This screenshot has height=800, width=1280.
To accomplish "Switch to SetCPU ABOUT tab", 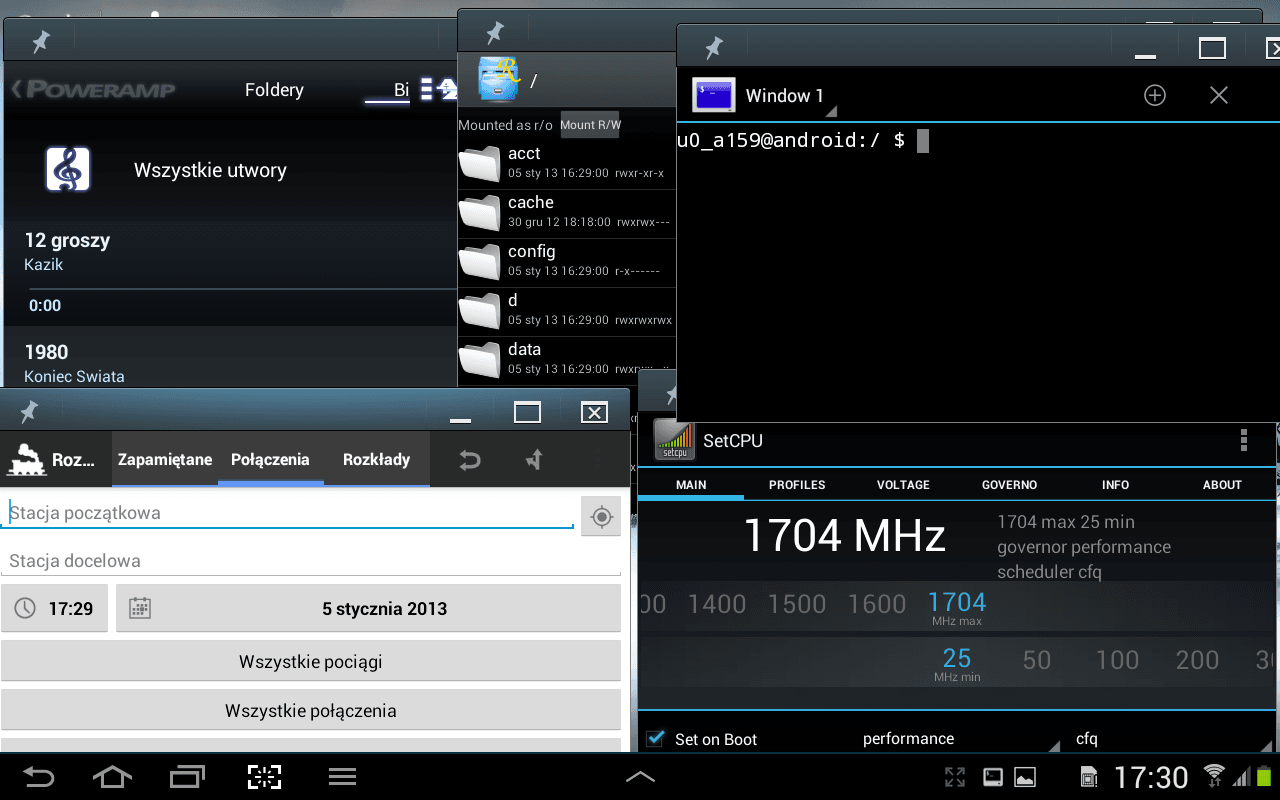I will [x=1222, y=484].
